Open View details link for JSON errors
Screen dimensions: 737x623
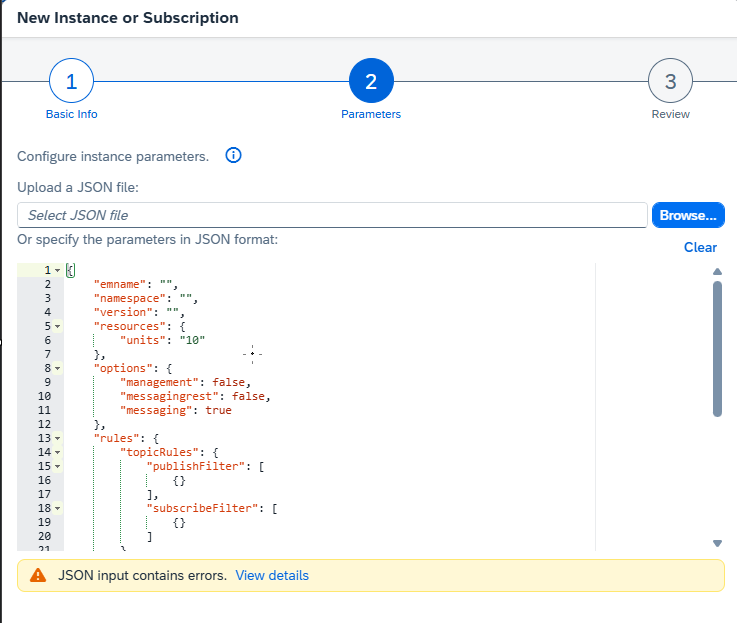272,575
